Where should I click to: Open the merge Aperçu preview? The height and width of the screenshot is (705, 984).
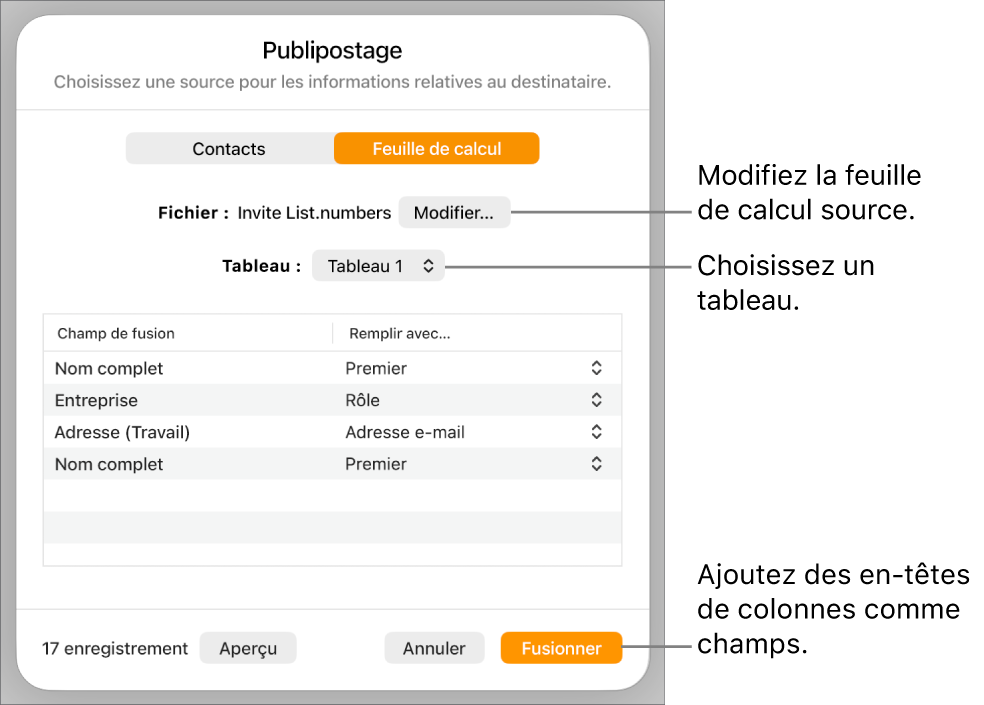click(247, 647)
